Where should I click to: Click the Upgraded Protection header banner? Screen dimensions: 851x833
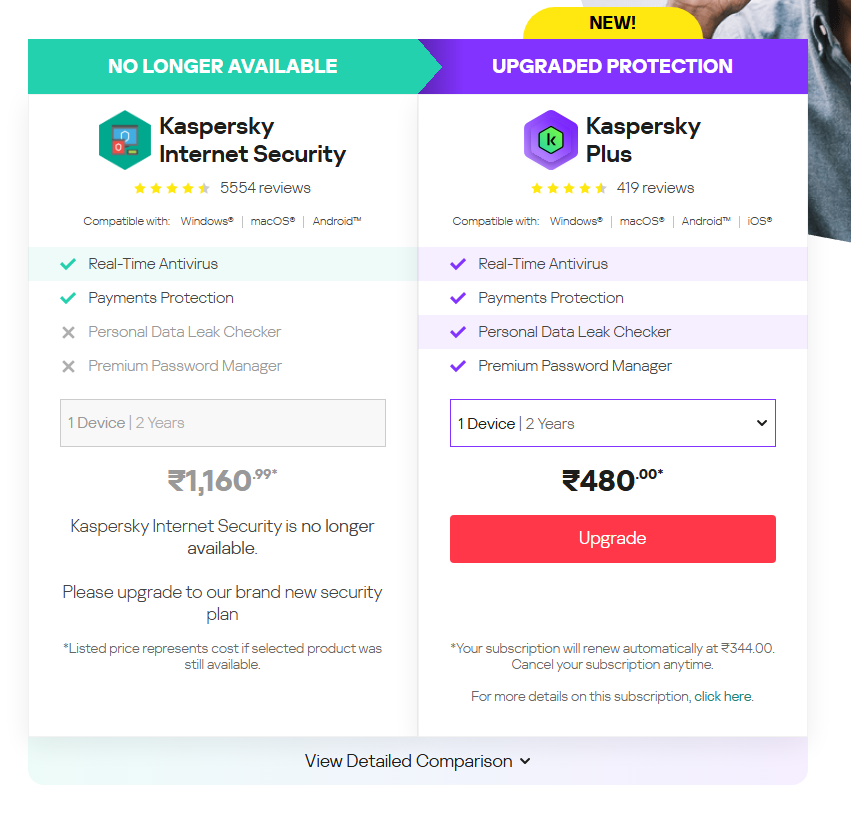[613, 66]
